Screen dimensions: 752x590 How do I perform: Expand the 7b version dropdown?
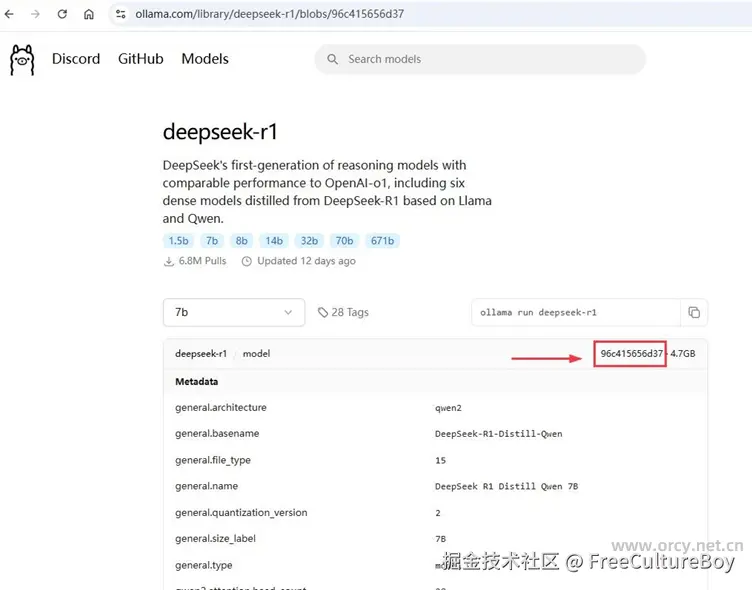click(x=234, y=312)
